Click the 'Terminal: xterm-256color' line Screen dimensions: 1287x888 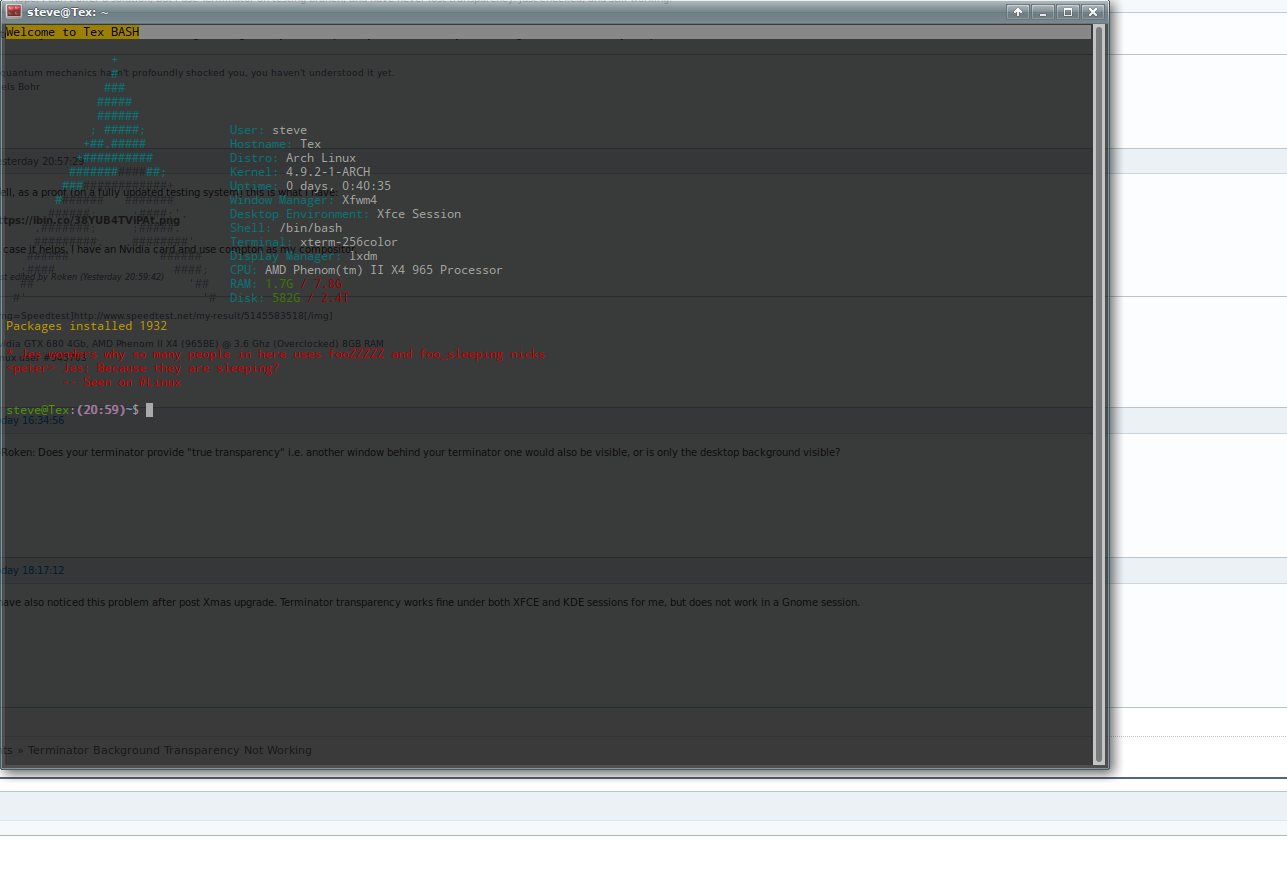pos(313,242)
